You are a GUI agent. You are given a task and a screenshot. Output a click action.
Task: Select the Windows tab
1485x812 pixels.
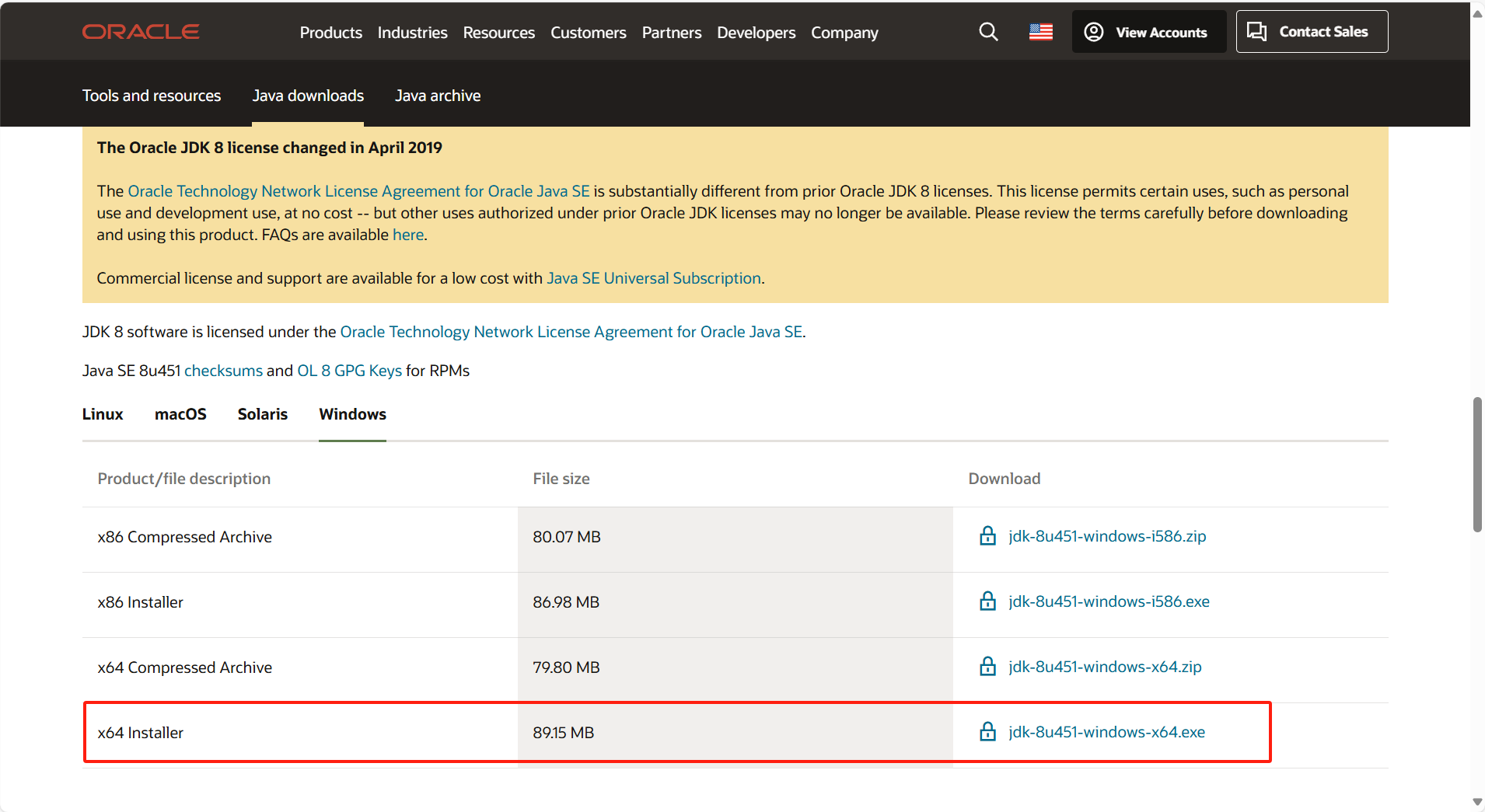click(352, 414)
